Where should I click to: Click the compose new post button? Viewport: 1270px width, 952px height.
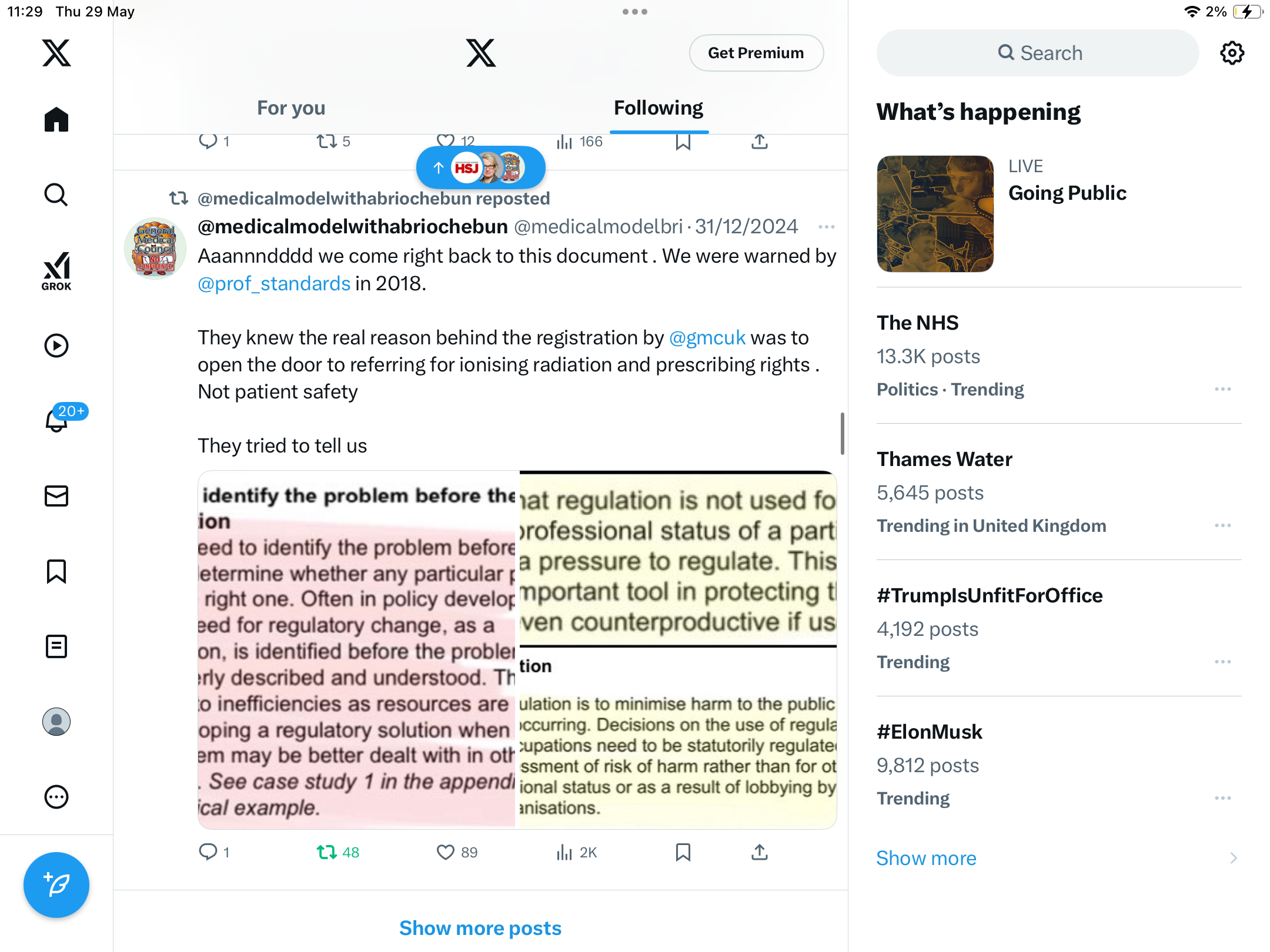click(56, 885)
